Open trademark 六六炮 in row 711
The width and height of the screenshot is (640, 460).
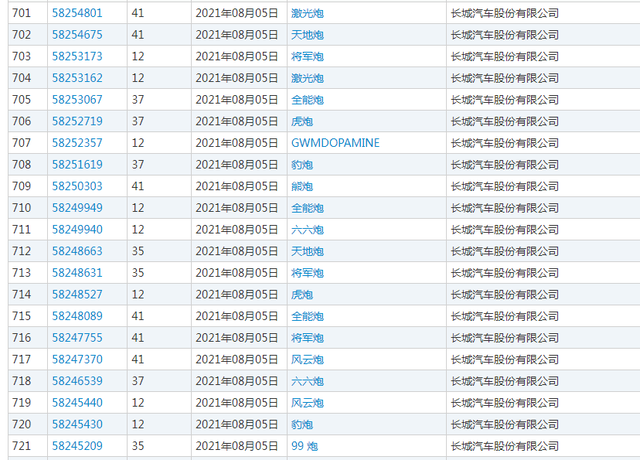307,229
